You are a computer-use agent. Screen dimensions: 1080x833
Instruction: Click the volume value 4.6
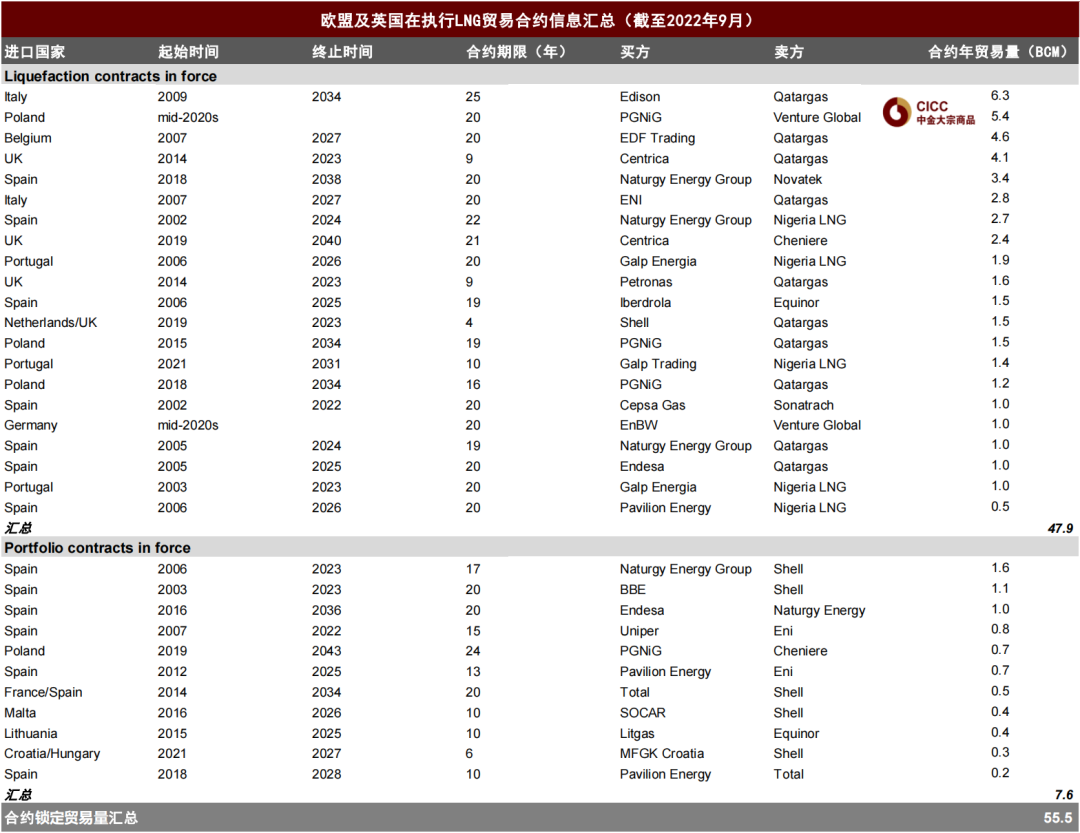click(x=1000, y=136)
